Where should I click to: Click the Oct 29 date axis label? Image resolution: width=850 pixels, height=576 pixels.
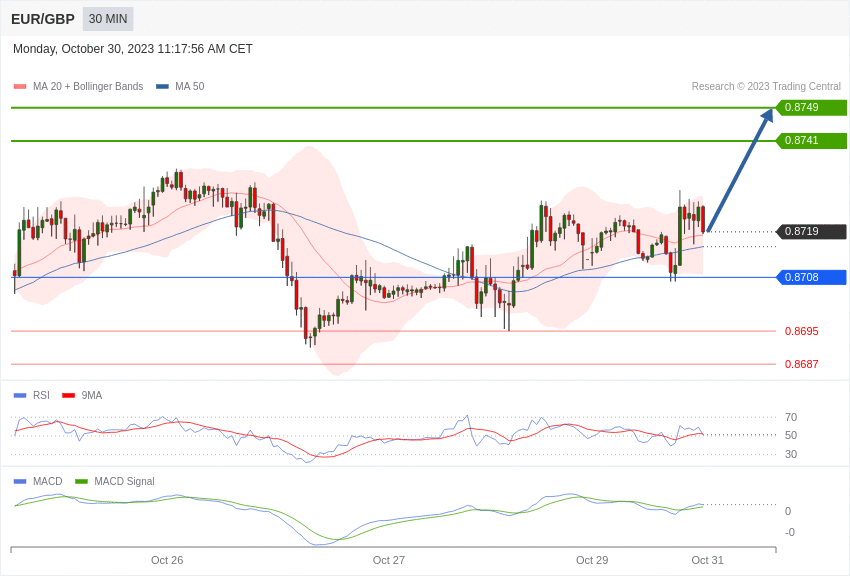pos(592,560)
